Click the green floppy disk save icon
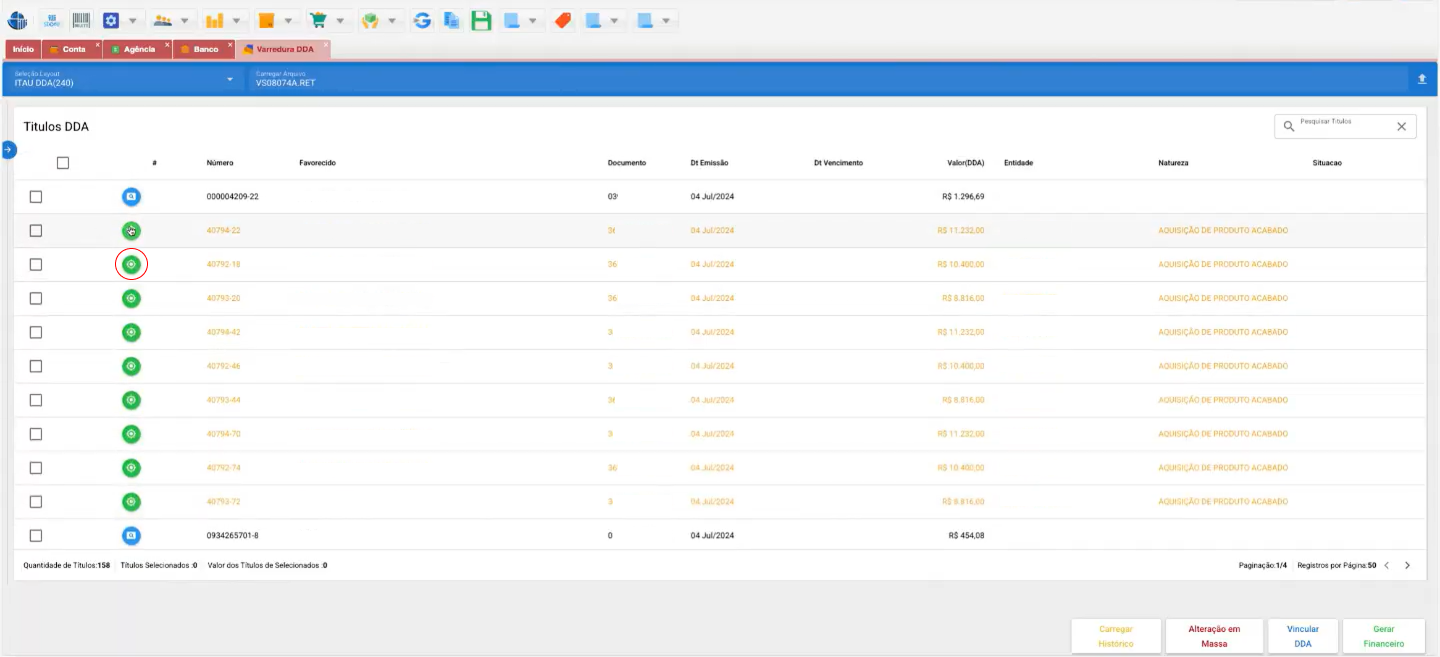Screen dimensions: 1440x657 point(482,20)
